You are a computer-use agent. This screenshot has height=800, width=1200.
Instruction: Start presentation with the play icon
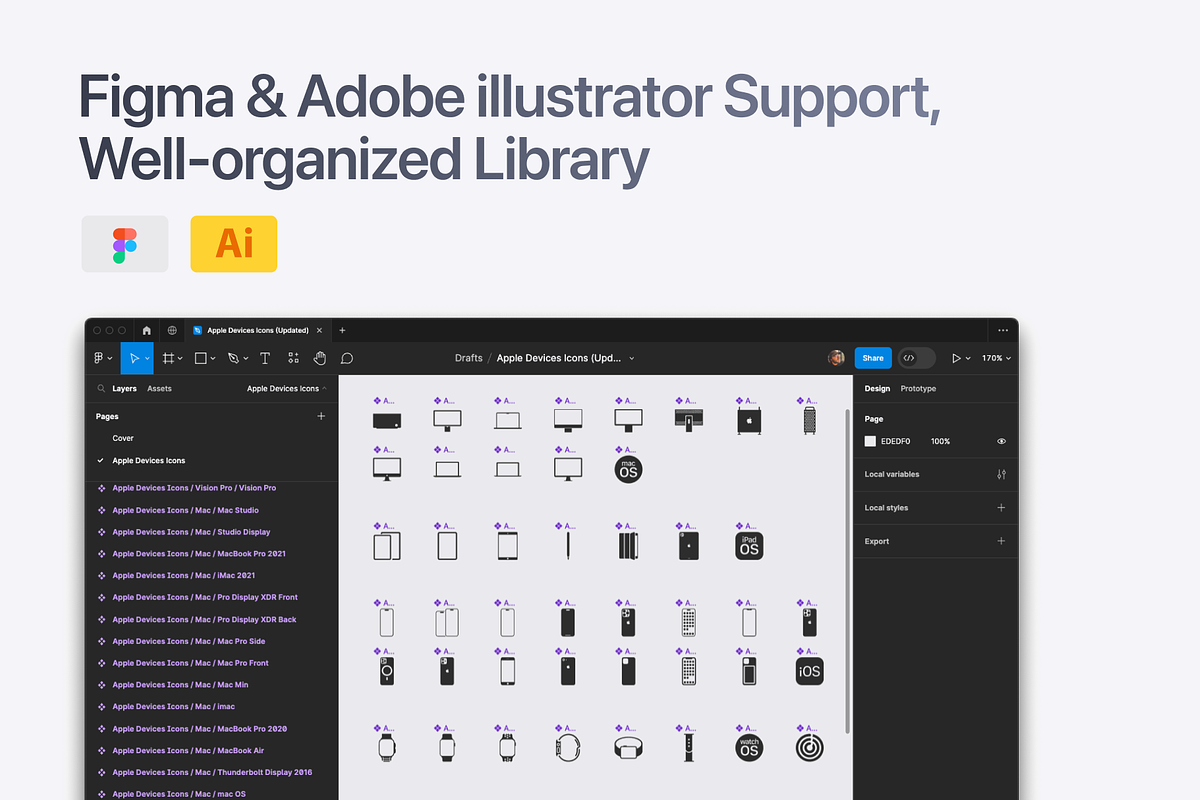(x=956, y=358)
